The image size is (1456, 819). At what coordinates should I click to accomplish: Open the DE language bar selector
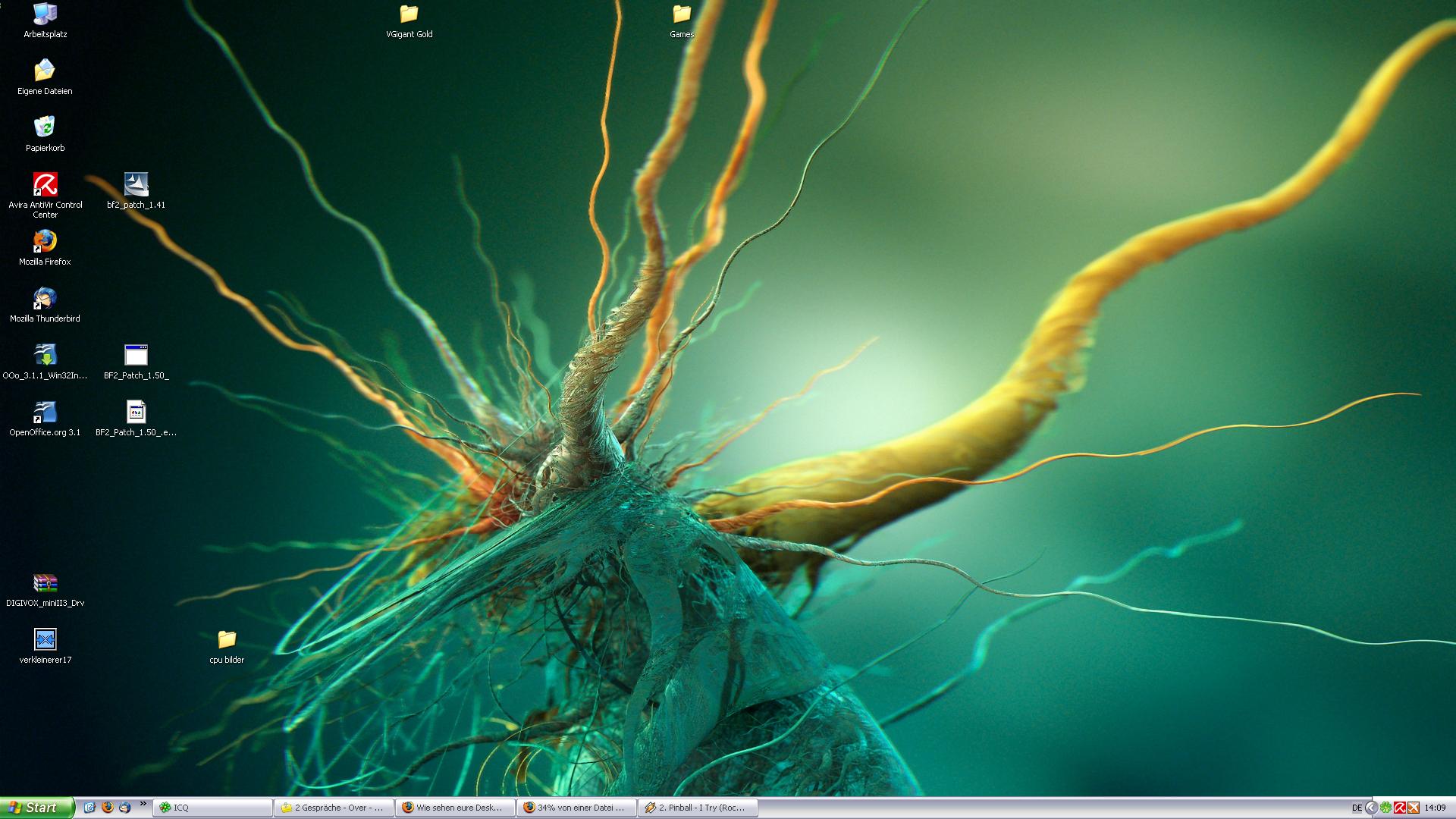(x=1357, y=808)
